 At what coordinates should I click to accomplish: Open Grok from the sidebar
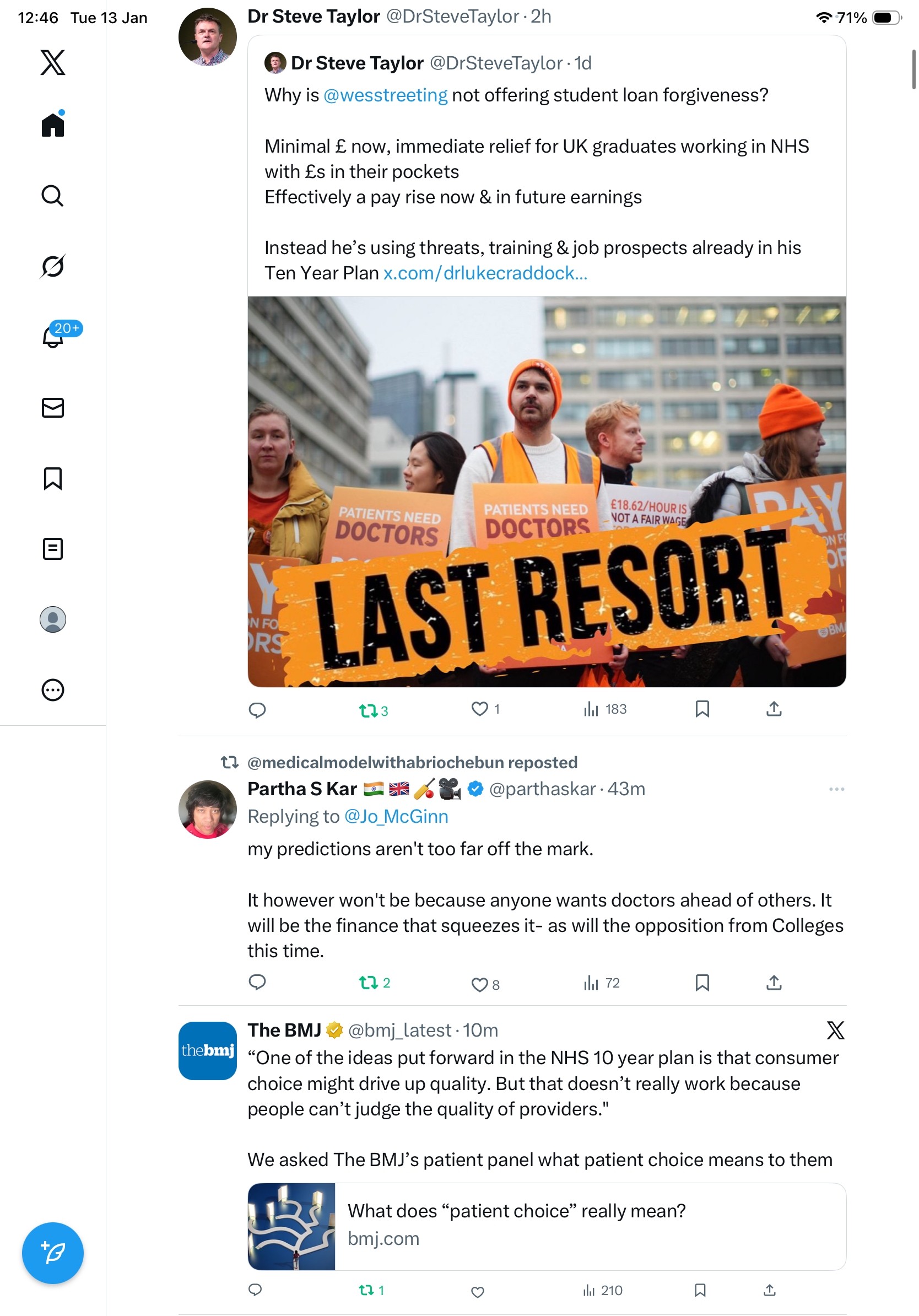[53, 266]
